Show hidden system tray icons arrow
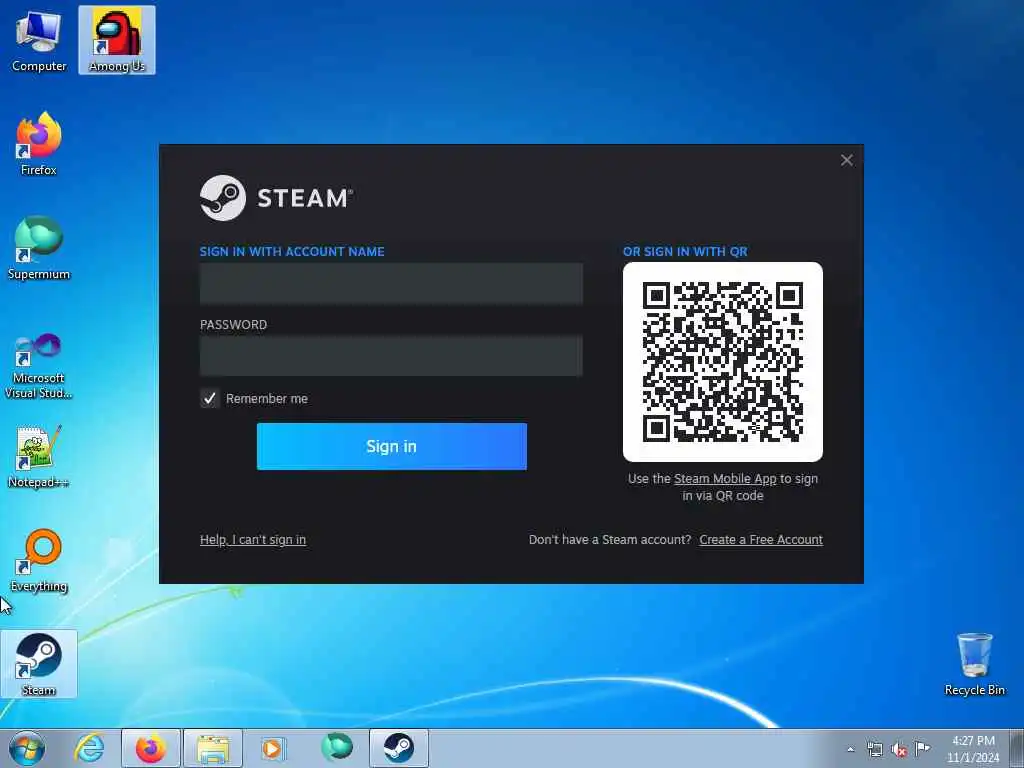 tap(850, 749)
